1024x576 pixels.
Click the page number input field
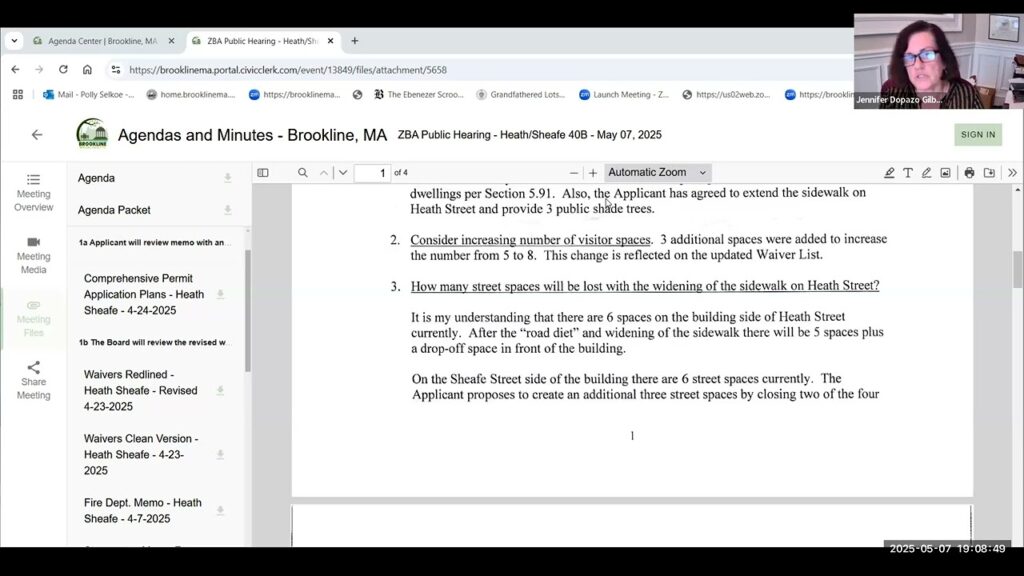point(372,173)
